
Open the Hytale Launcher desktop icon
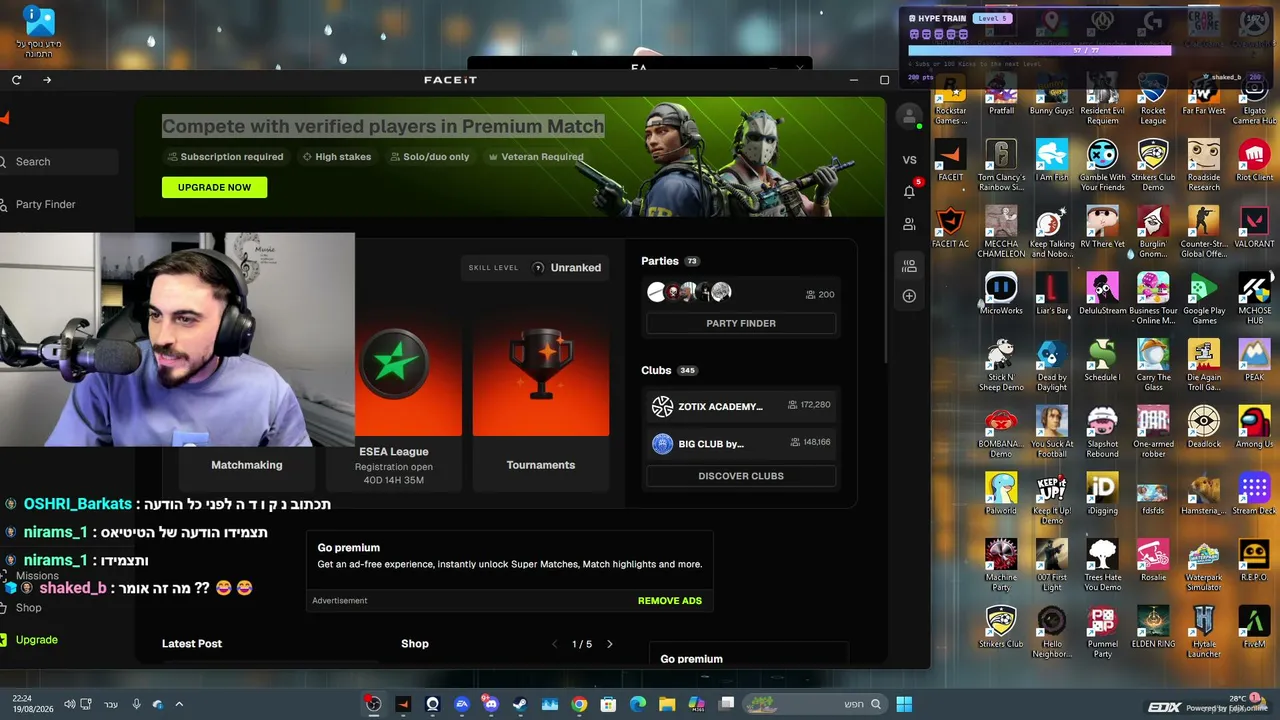[x=1204, y=632]
